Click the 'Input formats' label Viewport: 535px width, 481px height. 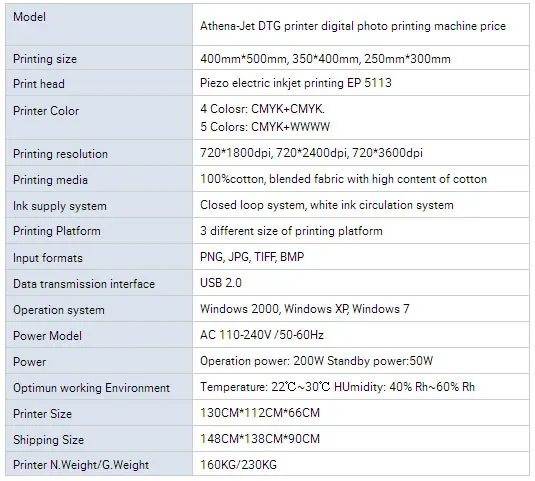(x=48, y=258)
